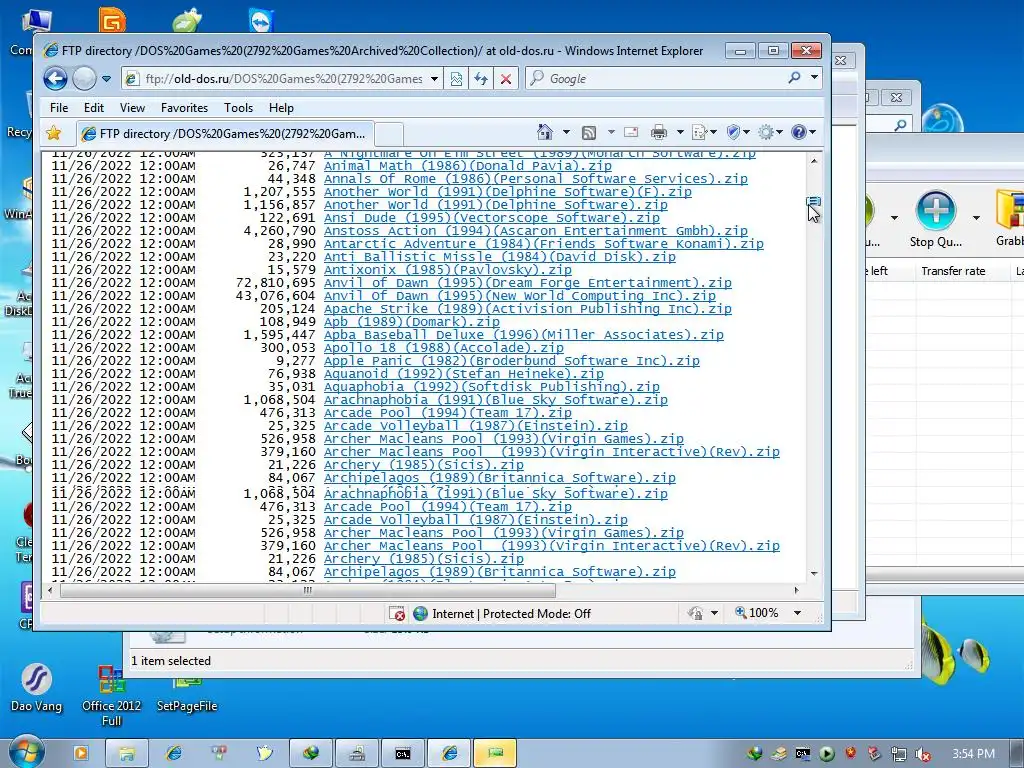Open status bar security icon dropdown
The height and width of the screenshot is (768, 1024).
(x=714, y=613)
